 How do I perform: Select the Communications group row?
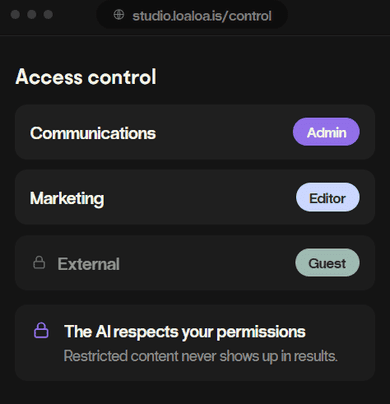point(195,132)
